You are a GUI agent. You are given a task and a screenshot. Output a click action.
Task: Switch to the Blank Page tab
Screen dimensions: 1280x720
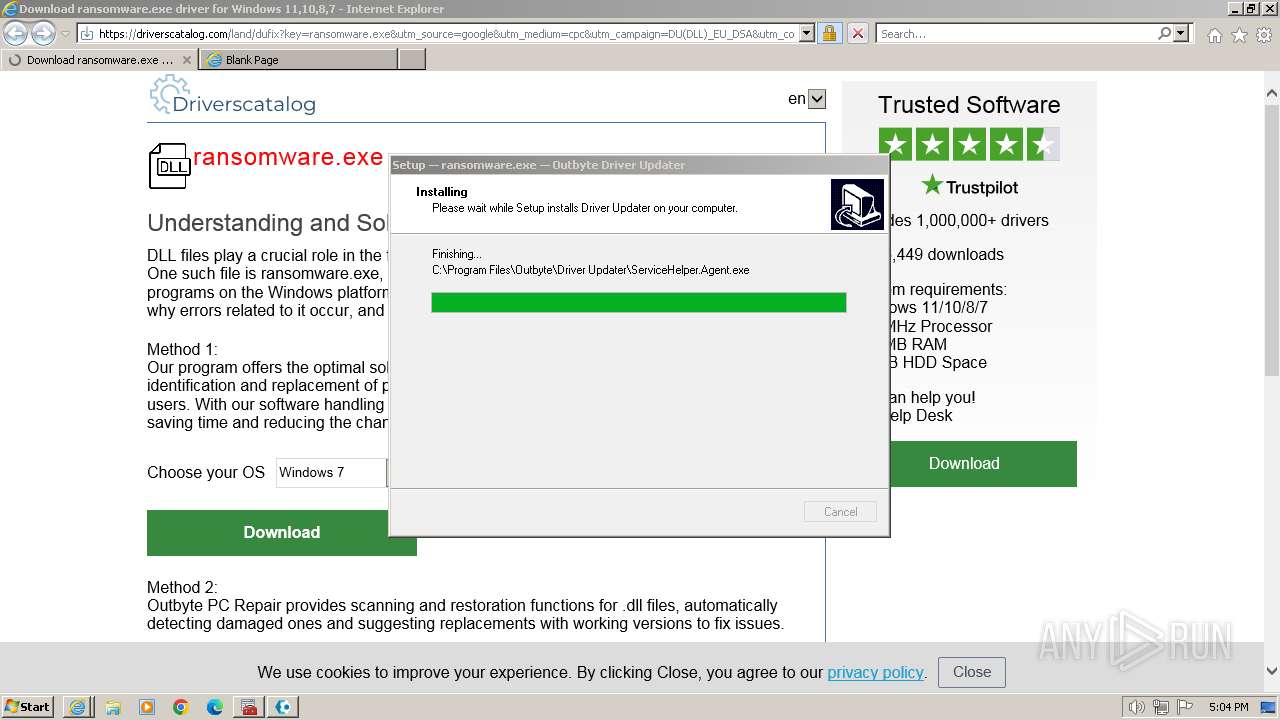tap(298, 60)
